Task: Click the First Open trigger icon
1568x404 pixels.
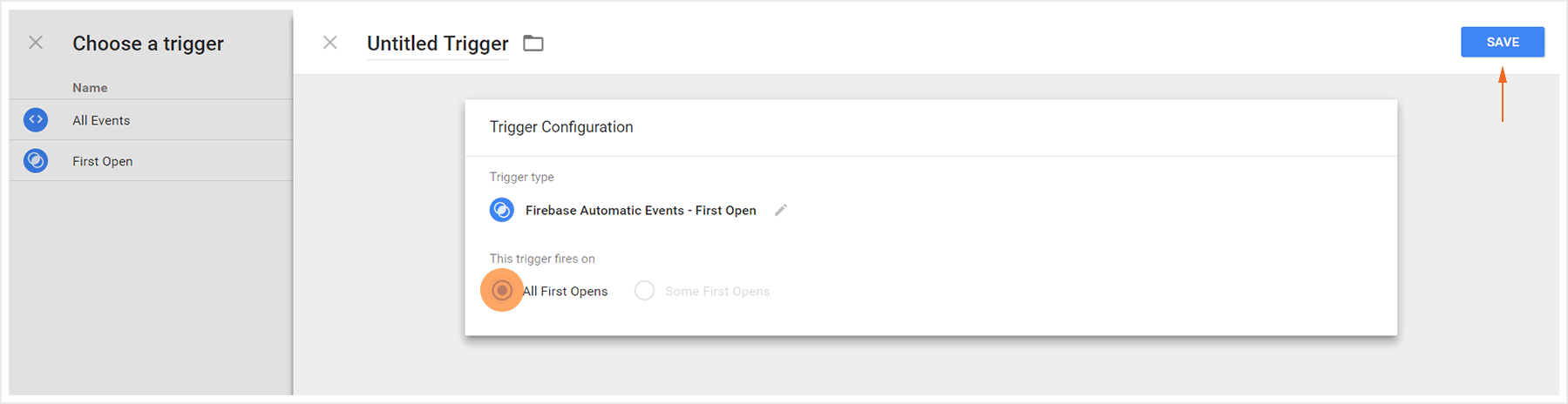Action: (36, 161)
